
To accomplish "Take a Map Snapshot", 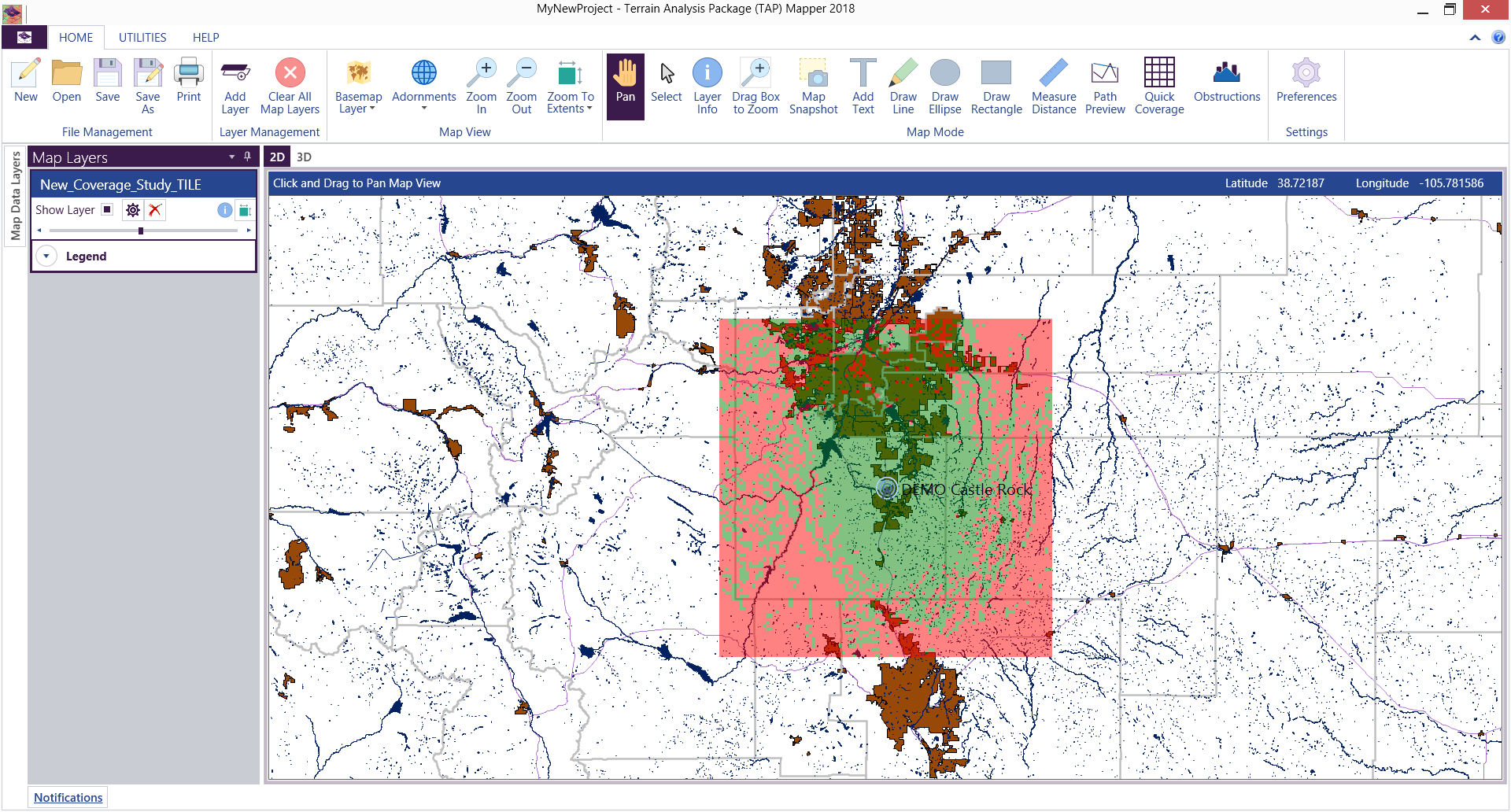I will tap(813, 86).
